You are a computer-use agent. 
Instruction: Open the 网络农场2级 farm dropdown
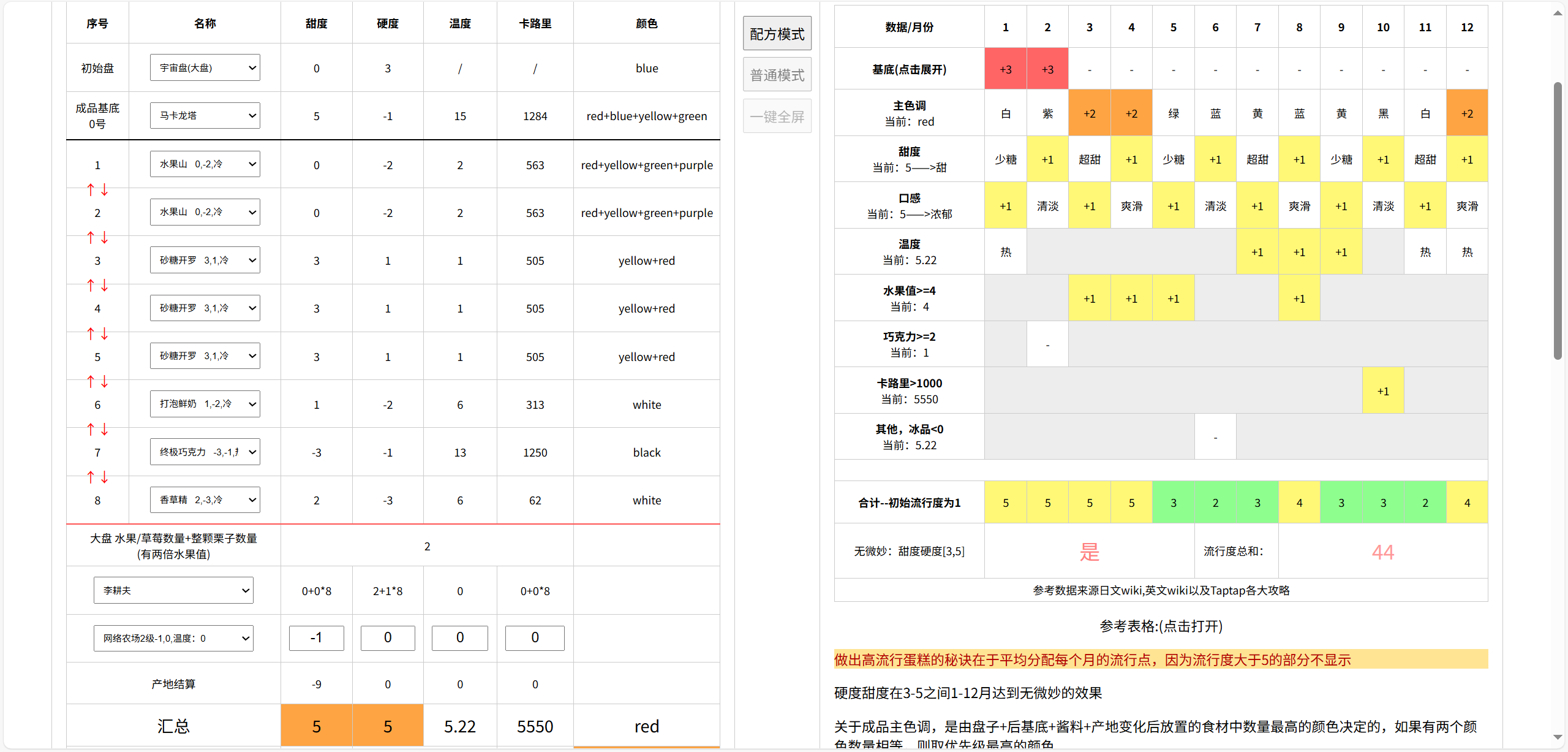point(173,638)
